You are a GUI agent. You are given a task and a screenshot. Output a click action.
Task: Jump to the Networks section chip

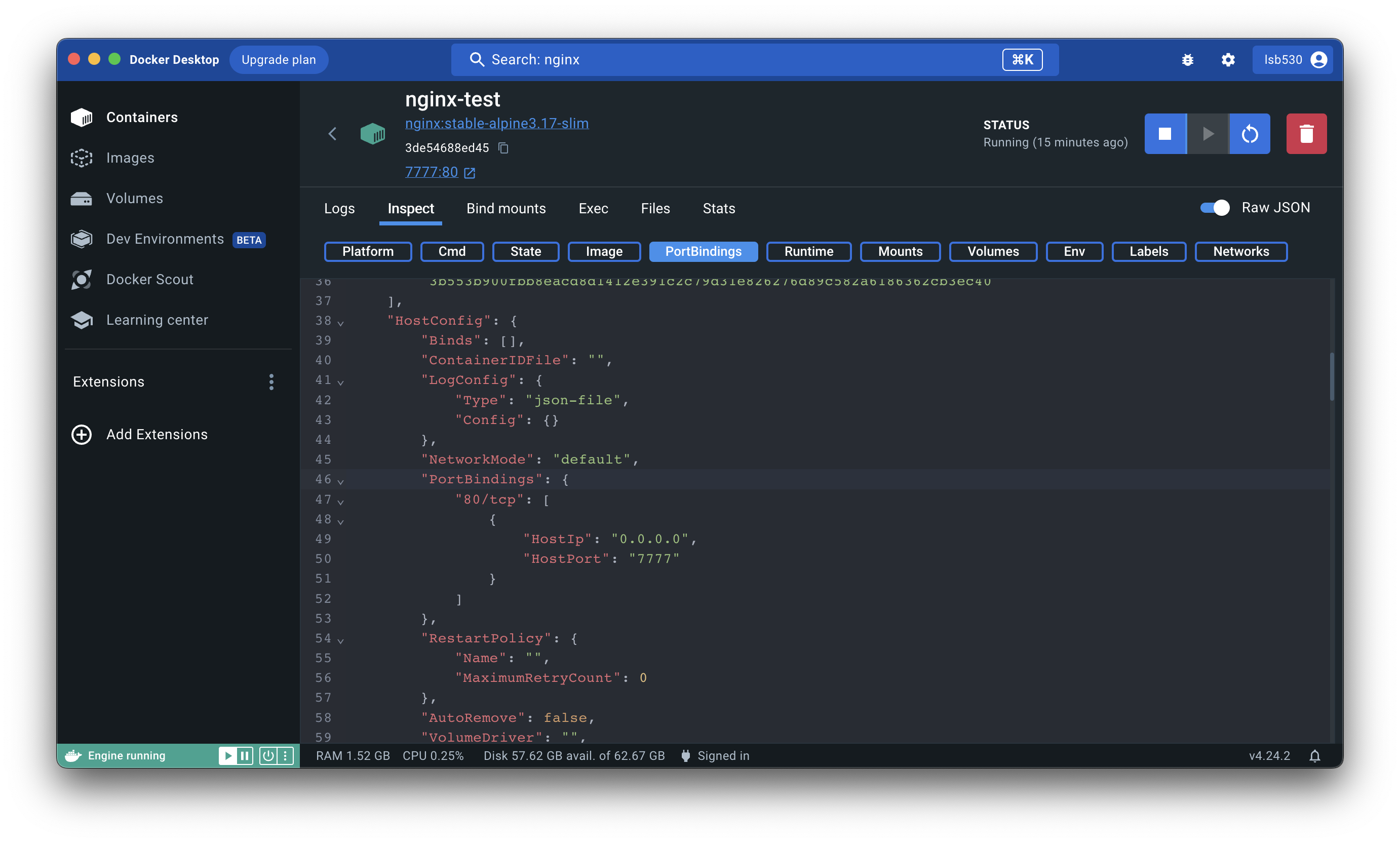(x=1240, y=251)
